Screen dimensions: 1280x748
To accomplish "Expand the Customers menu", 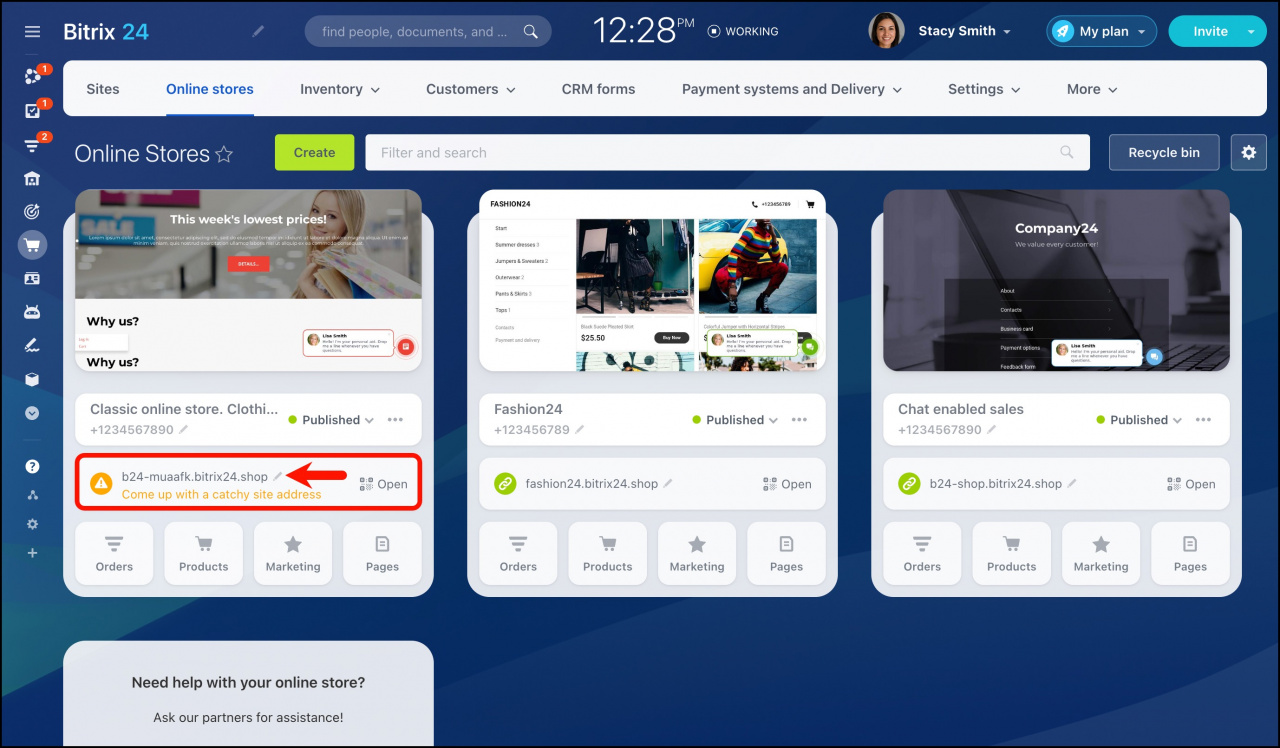I will pos(471,89).
